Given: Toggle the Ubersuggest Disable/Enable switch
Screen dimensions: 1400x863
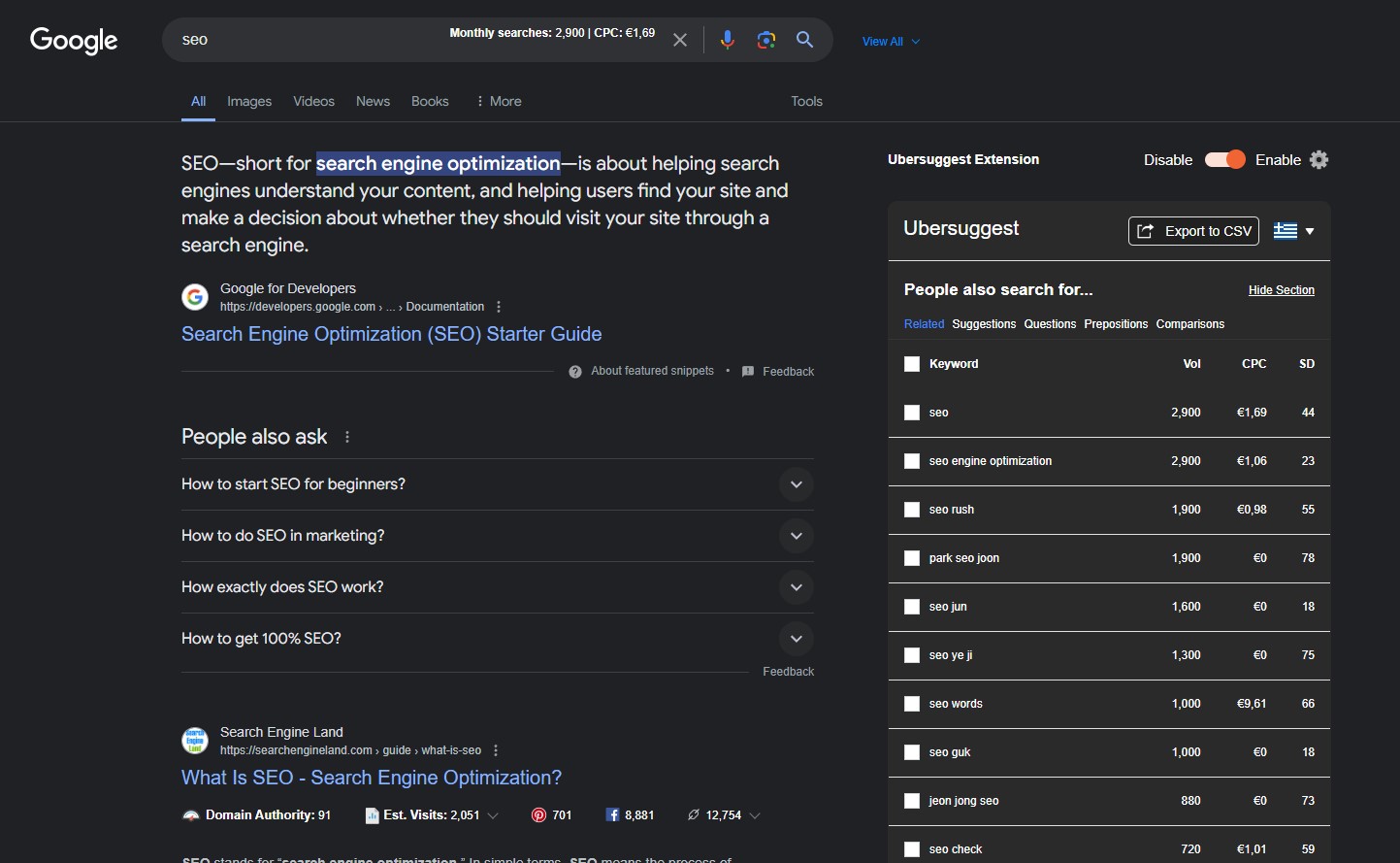Looking at the screenshot, I should click(x=1224, y=160).
